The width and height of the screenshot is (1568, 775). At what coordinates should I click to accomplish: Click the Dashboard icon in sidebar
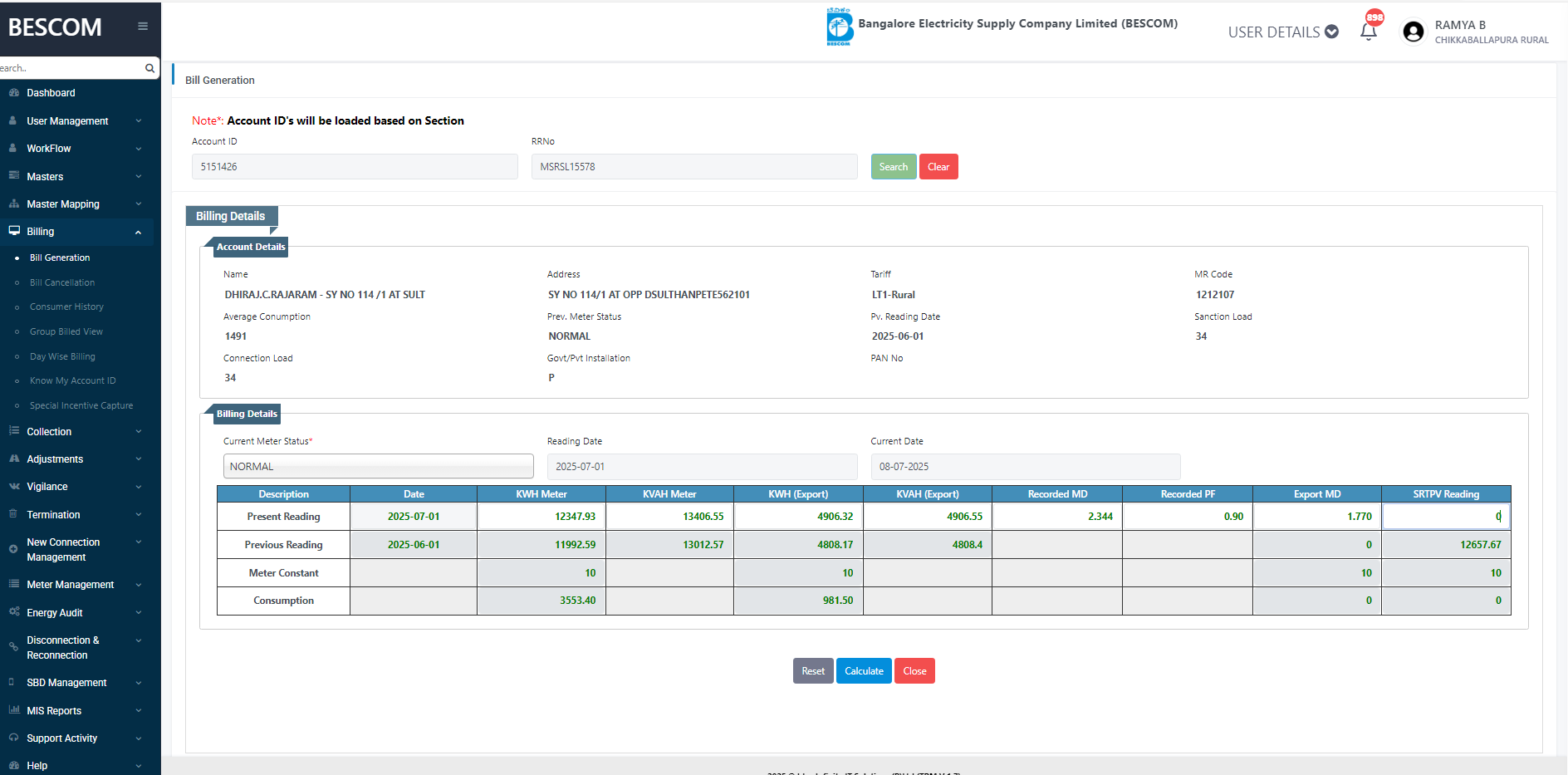tap(14, 93)
